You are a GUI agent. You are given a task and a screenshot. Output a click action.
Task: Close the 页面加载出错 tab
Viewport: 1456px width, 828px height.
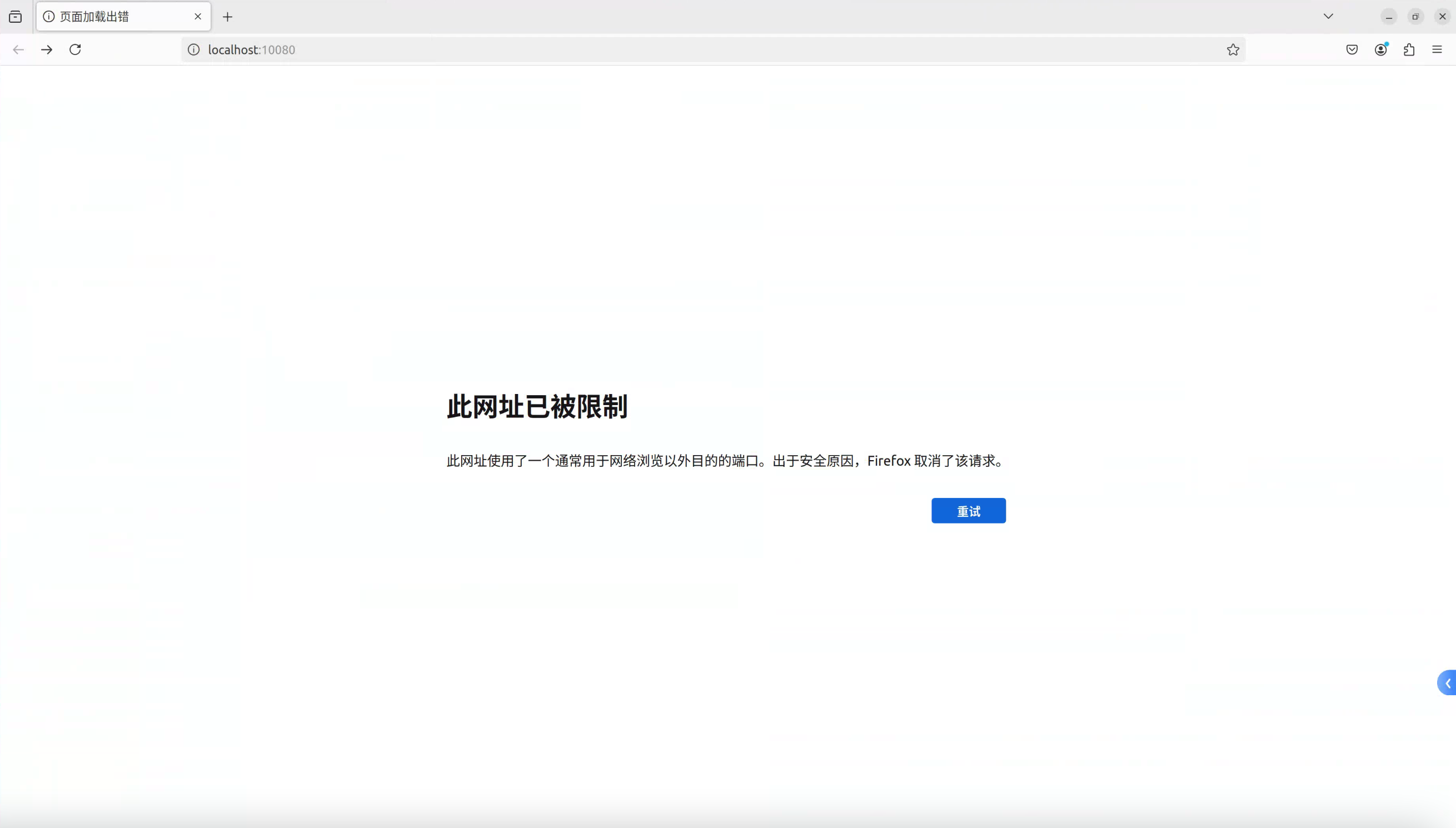198,17
